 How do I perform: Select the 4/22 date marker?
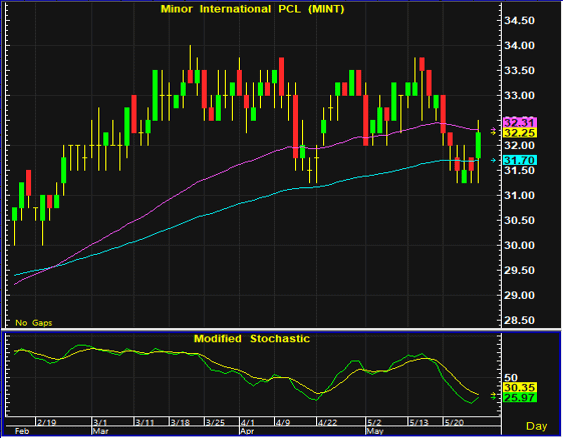pyautogui.click(x=327, y=422)
